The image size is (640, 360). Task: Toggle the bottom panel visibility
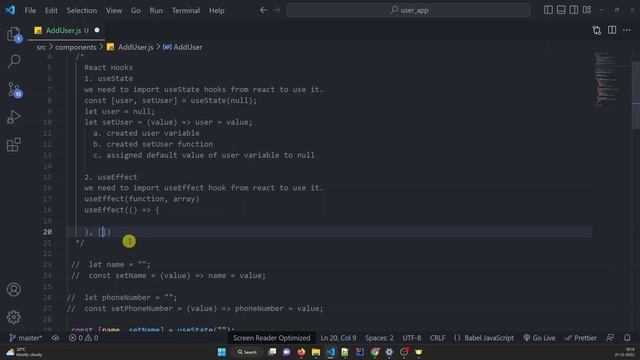tap(561, 10)
